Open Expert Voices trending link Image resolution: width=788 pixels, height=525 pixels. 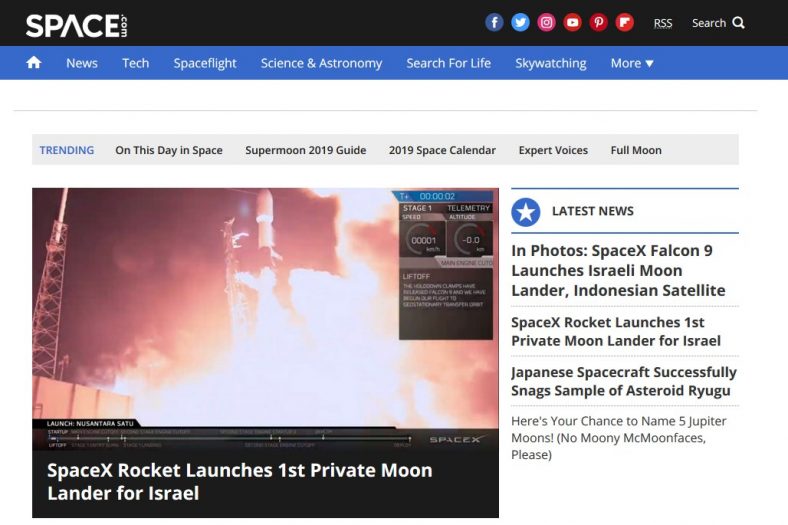click(553, 150)
